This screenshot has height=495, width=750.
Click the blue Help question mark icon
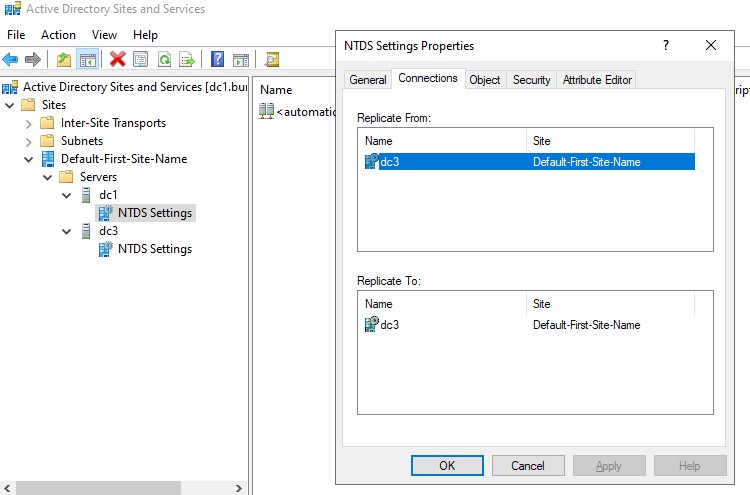click(218, 59)
